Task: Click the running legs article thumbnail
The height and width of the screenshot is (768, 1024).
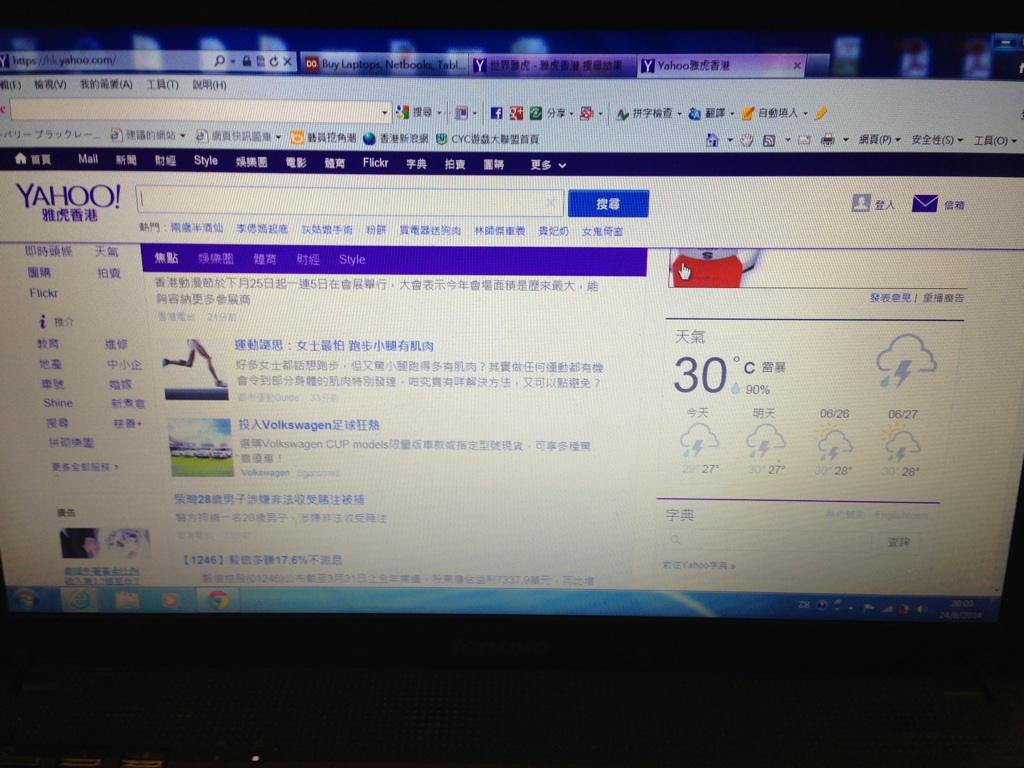Action: click(196, 369)
